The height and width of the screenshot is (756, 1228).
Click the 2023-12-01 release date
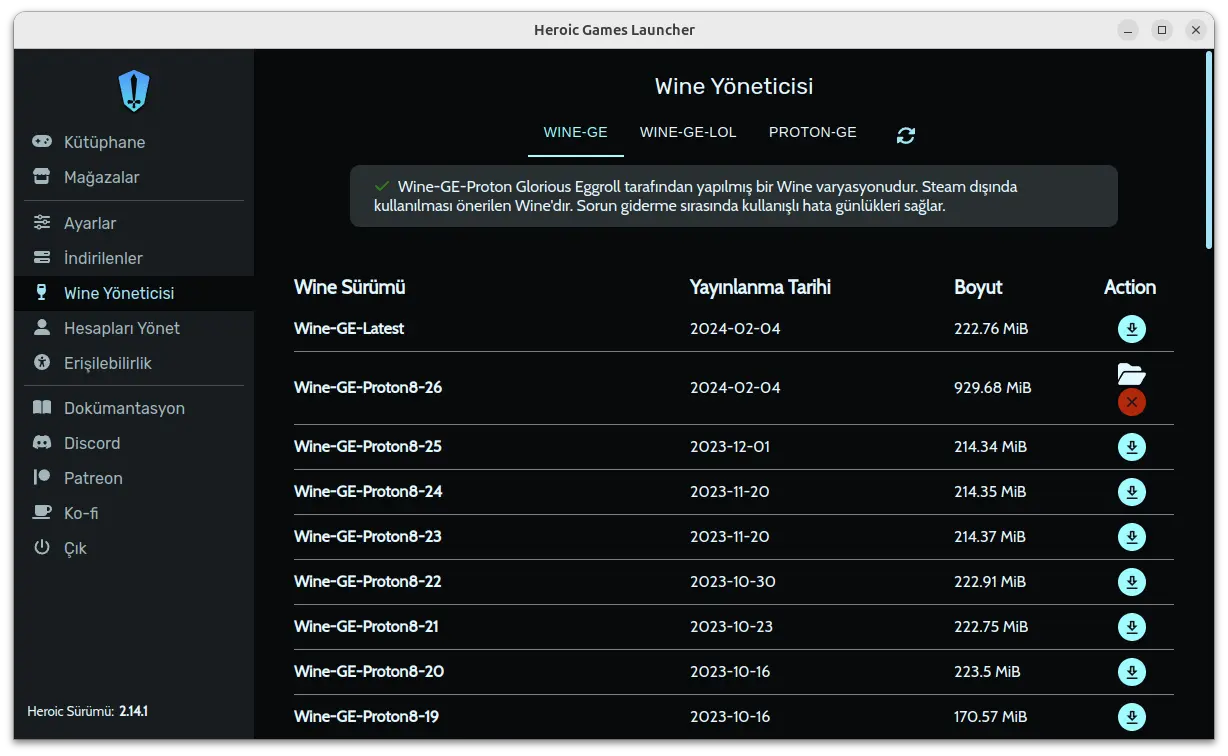pos(730,446)
